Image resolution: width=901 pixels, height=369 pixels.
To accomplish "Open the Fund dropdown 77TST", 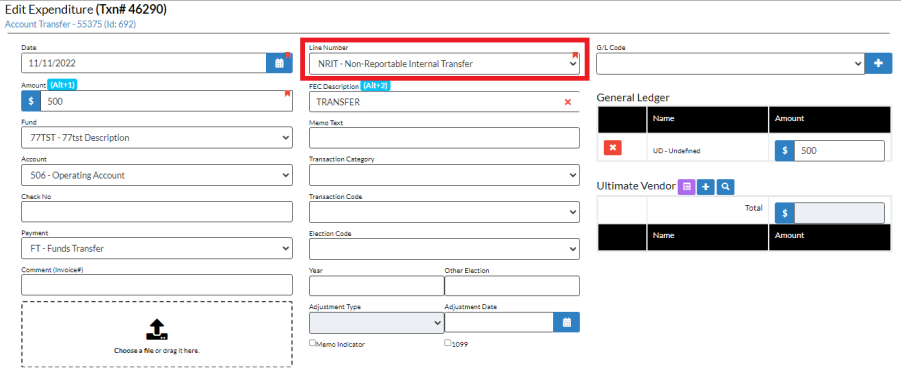I will pyautogui.click(x=157, y=138).
